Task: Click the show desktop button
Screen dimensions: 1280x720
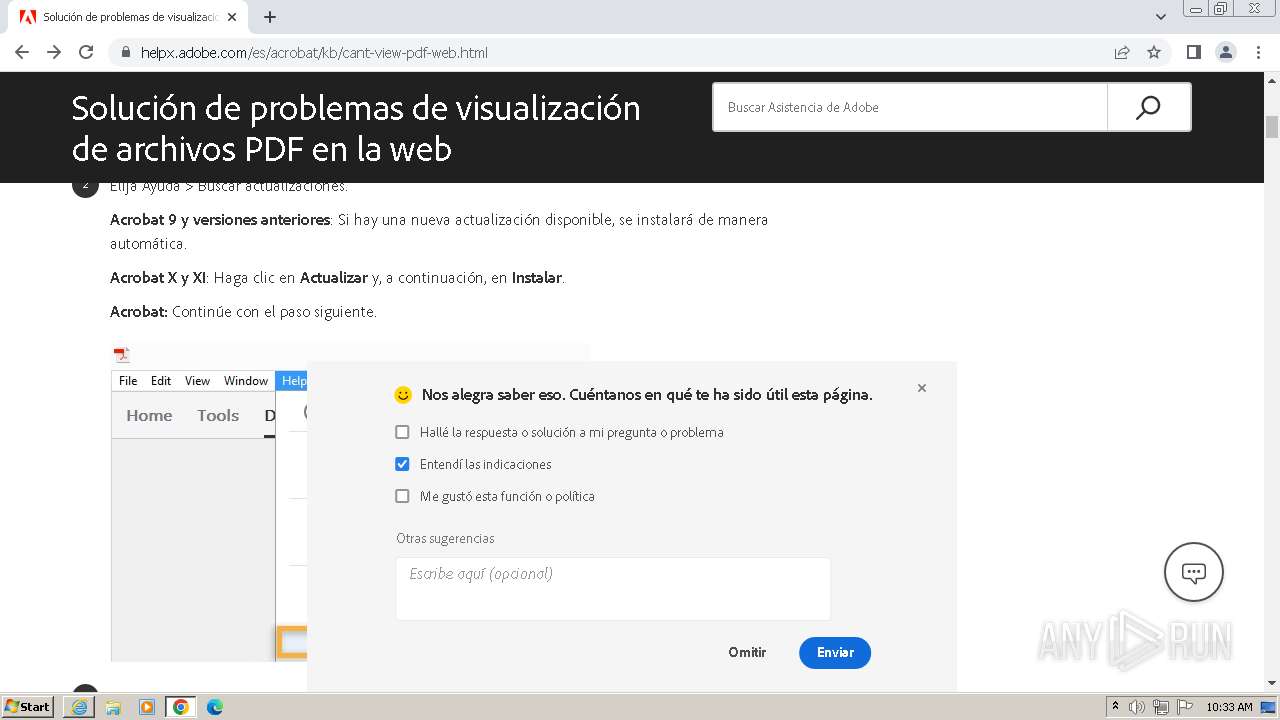Action: (x=1270, y=707)
